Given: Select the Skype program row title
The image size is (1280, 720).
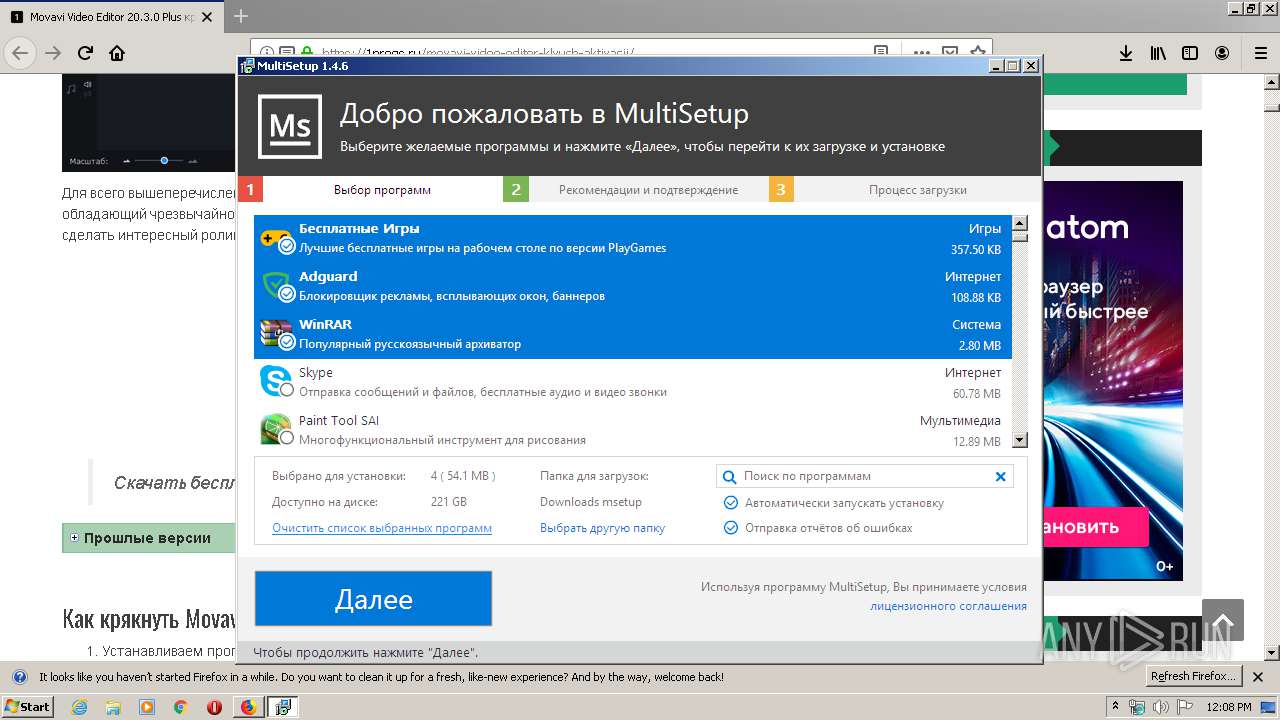Looking at the screenshot, I should coord(316,373).
